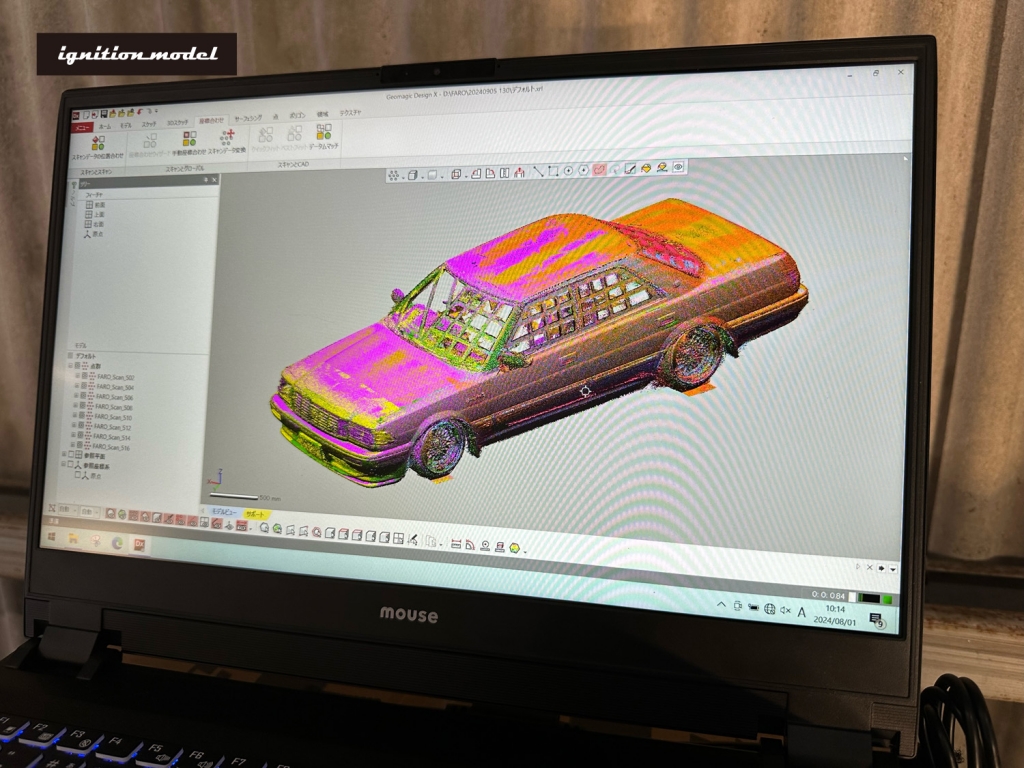Open the テクスチャ ribbon tab
Viewport: 1024px width, 768px height.
pos(350,113)
